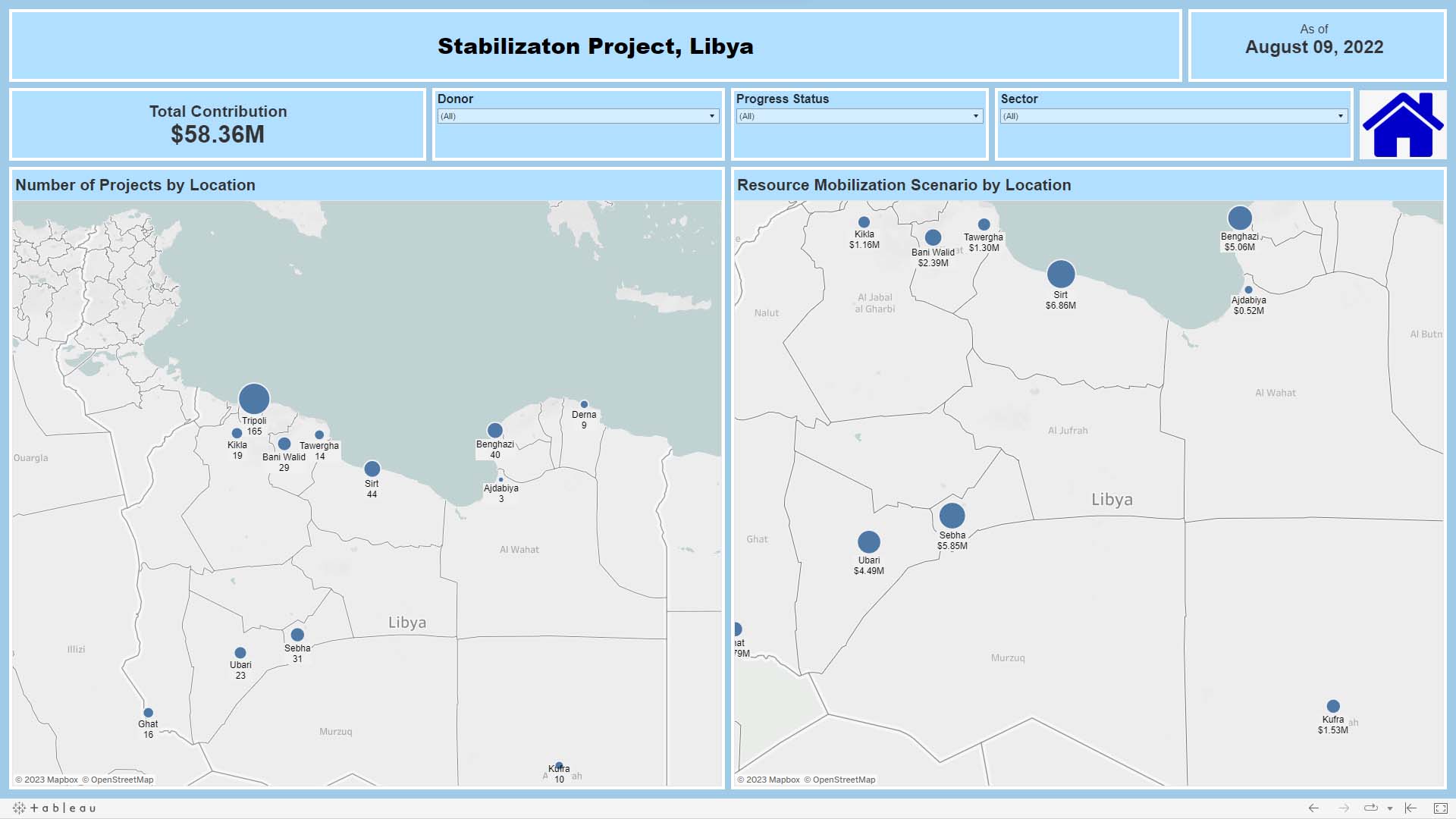The width and height of the screenshot is (1456, 819).
Task: Select the Derna 9 projects marker
Action: point(584,404)
